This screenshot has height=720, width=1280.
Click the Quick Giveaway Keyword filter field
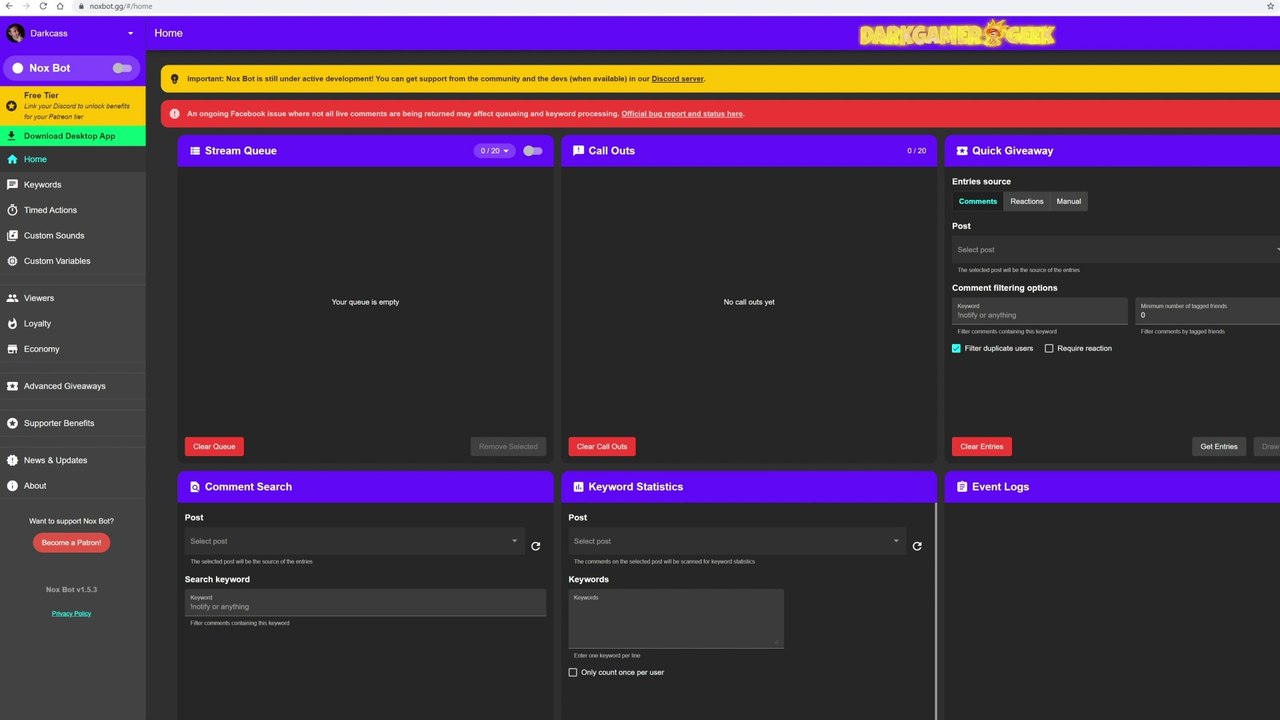point(1039,311)
